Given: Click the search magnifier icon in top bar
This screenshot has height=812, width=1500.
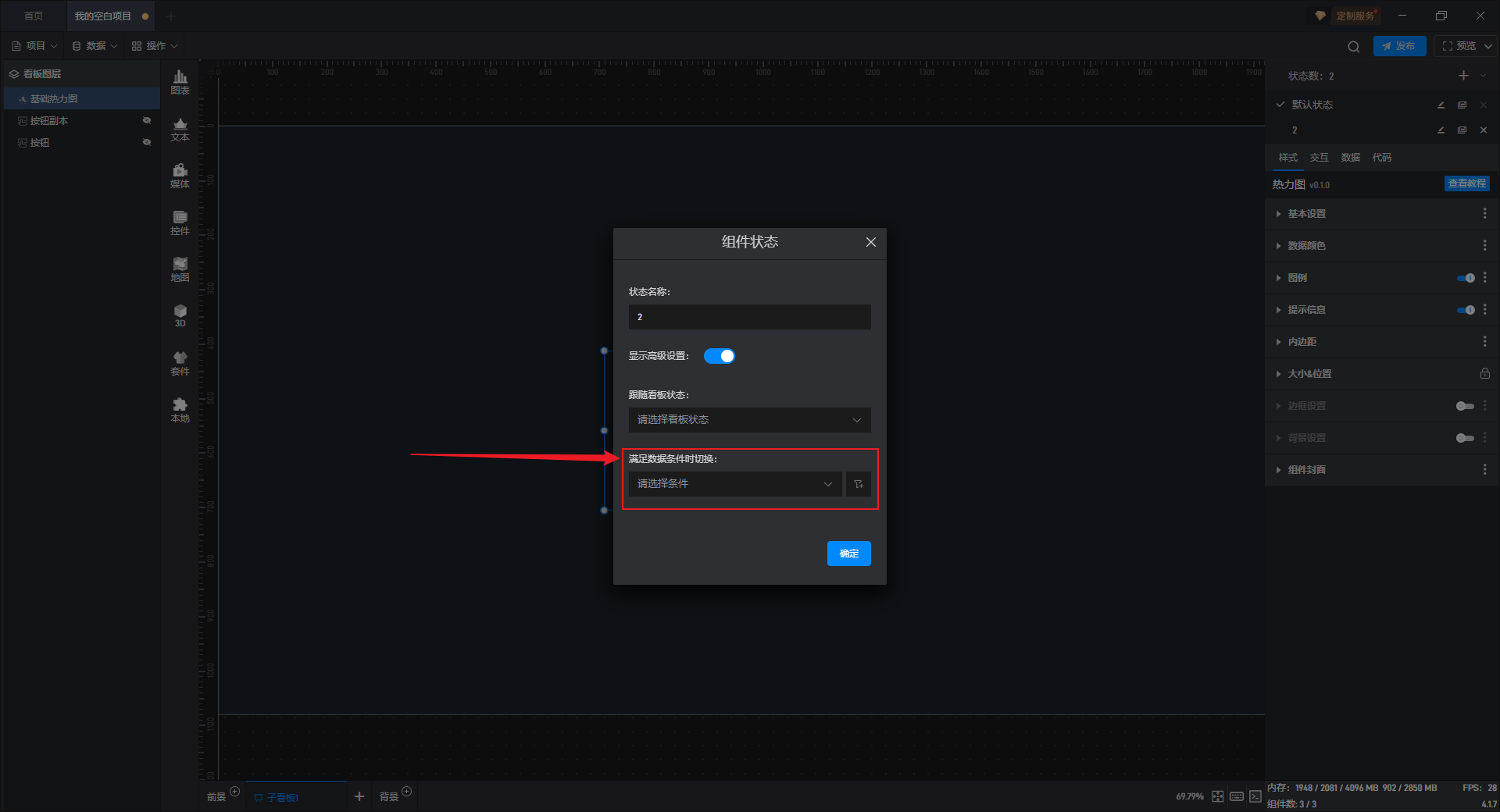Looking at the screenshot, I should [x=1353, y=46].
